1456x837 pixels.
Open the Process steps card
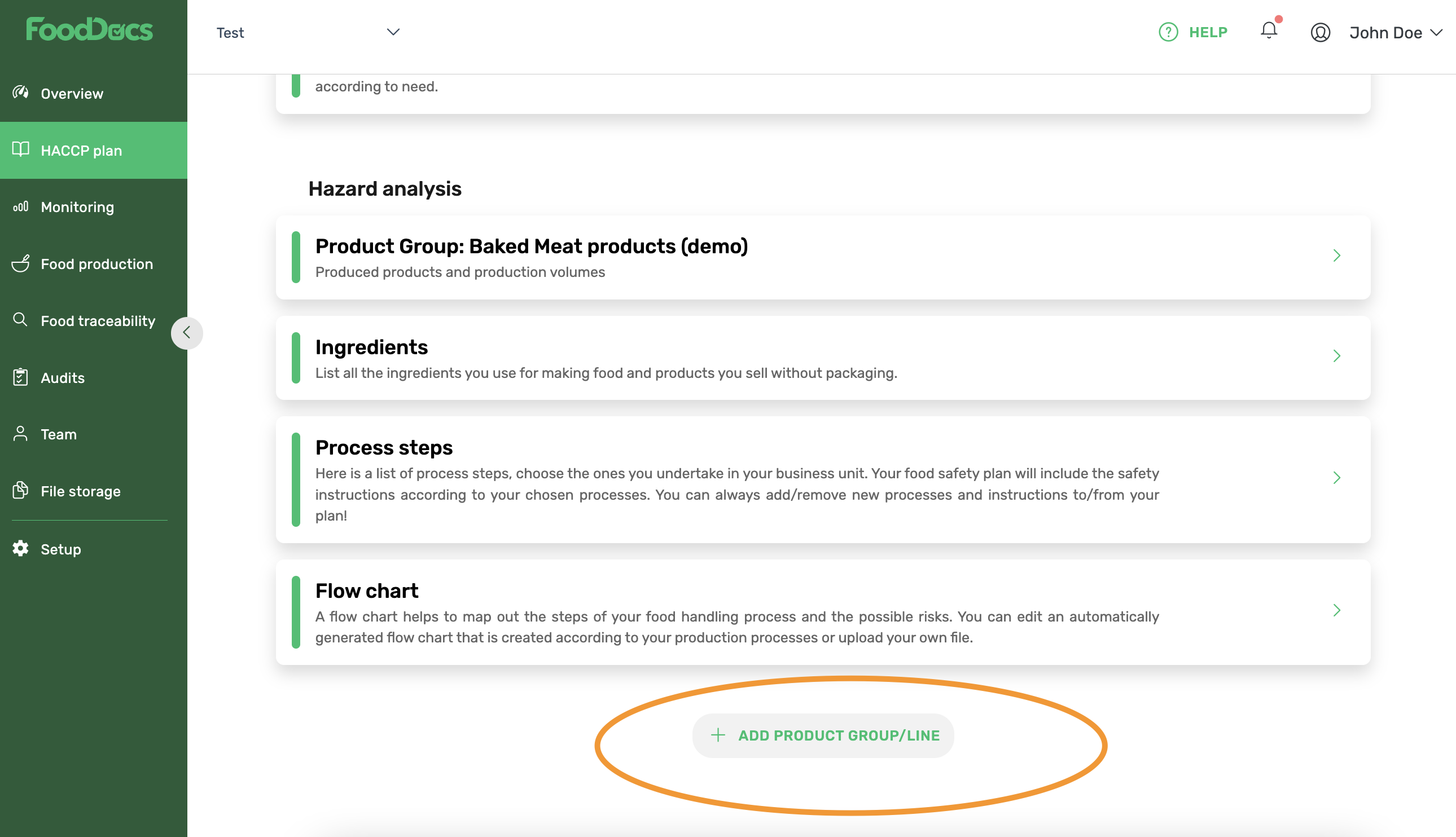[x=823, y=479]
